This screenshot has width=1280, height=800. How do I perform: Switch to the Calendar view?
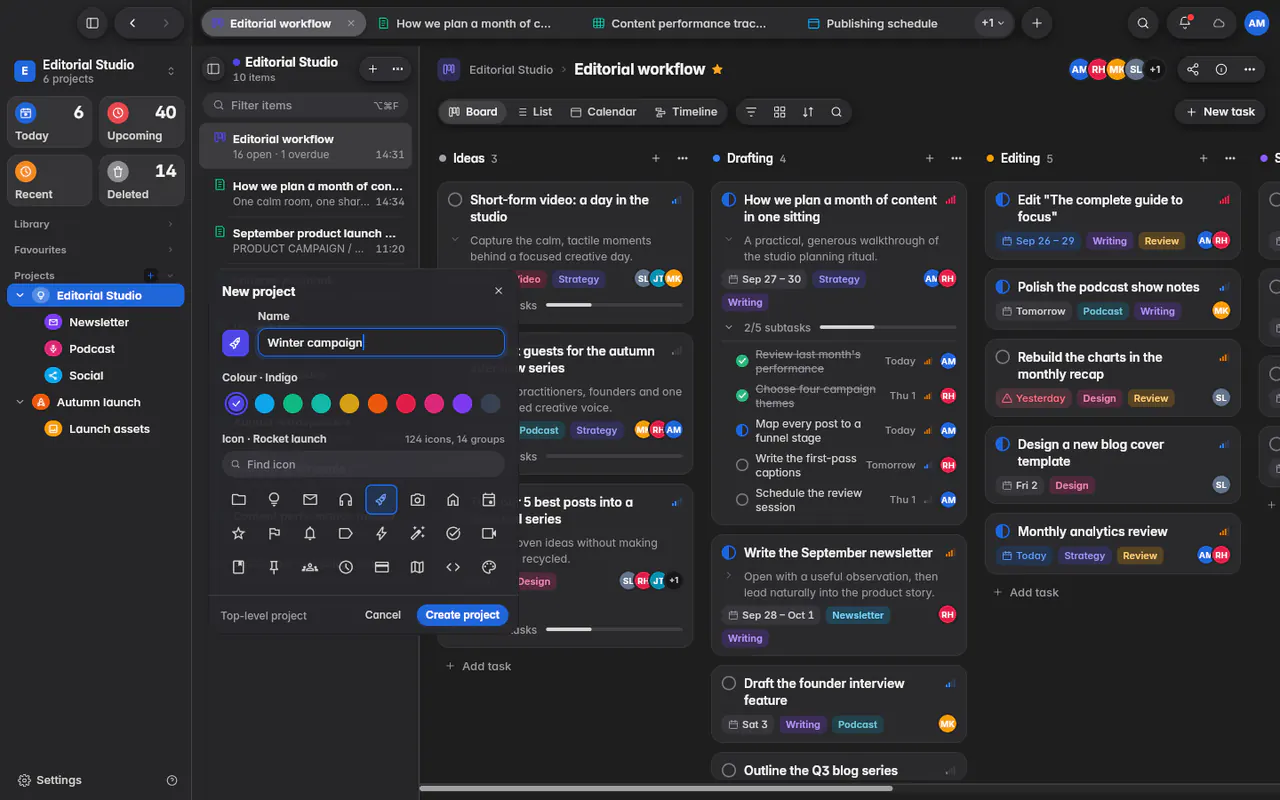click(x=603, y=112)
